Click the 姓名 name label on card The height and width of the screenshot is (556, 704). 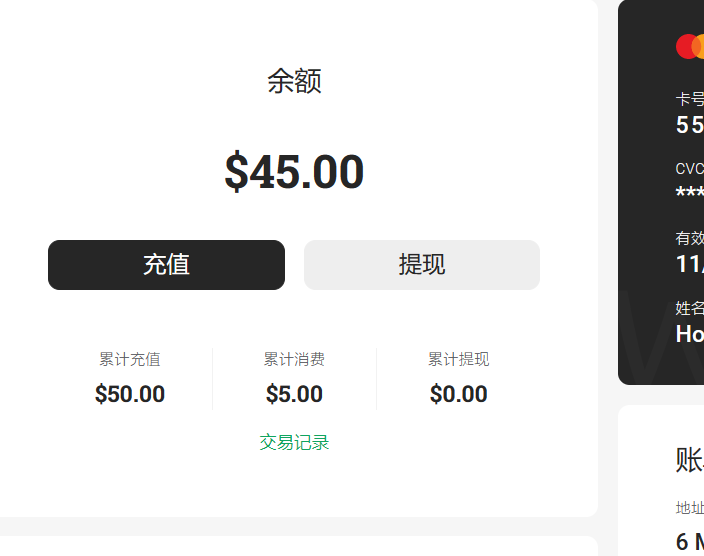click(690, 308)
